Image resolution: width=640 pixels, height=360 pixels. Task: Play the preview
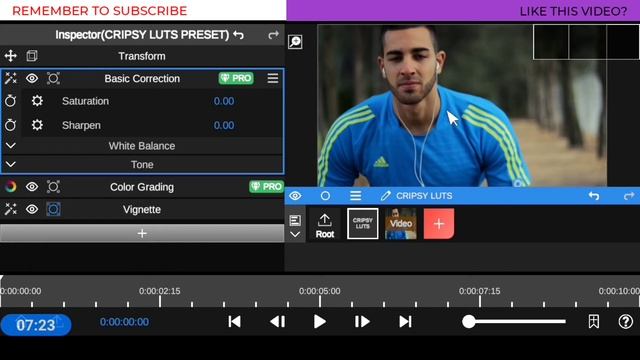coord(320,322)
